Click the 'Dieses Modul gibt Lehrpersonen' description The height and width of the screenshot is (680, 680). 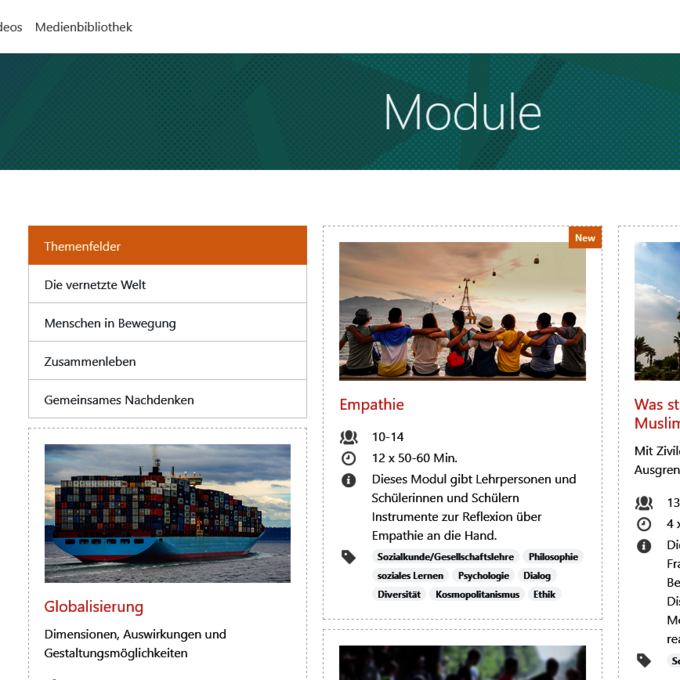(474, 507)
